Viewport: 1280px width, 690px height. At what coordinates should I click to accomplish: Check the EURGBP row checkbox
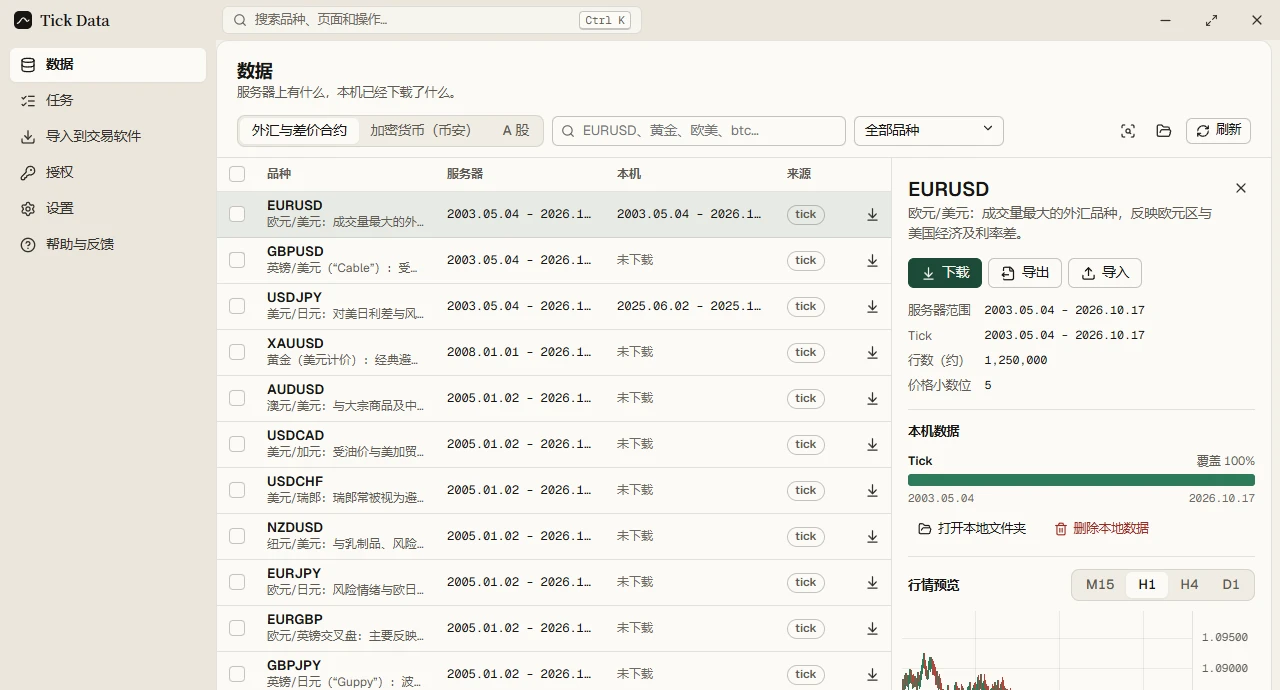pyautogui.click(x=237, y=628)
